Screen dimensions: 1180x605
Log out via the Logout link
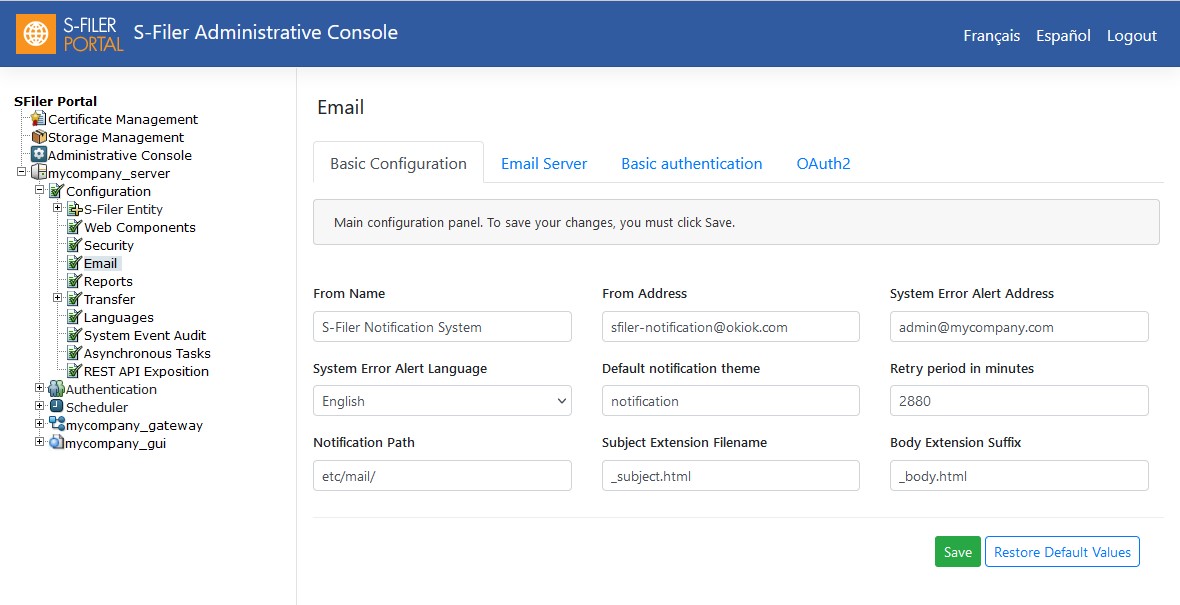(x=1132, y=35)
